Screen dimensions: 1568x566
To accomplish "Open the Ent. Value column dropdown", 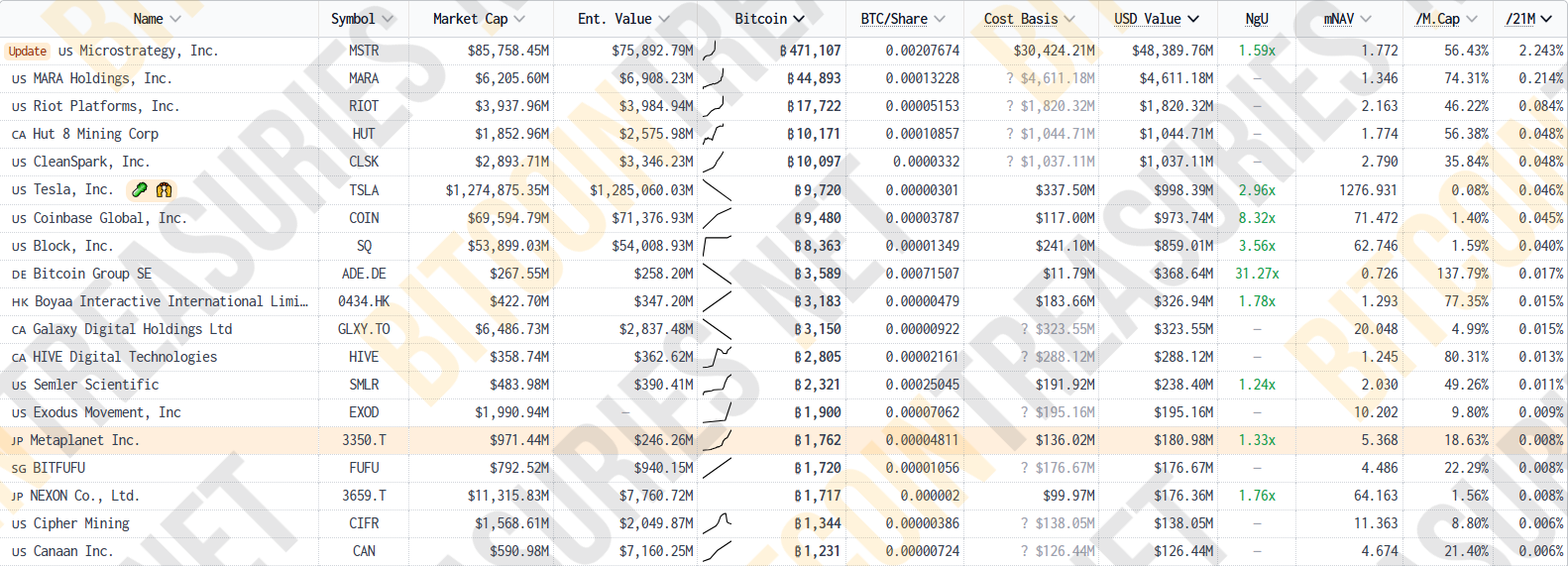I will pyautogui.click(x=664, y=19).
